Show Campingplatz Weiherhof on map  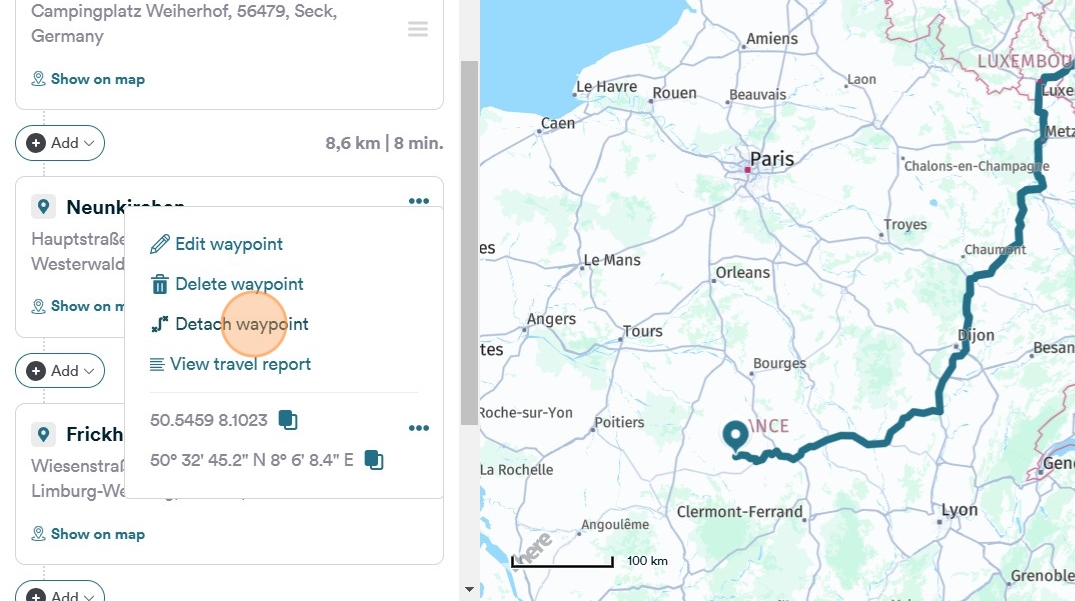point(88,79)
